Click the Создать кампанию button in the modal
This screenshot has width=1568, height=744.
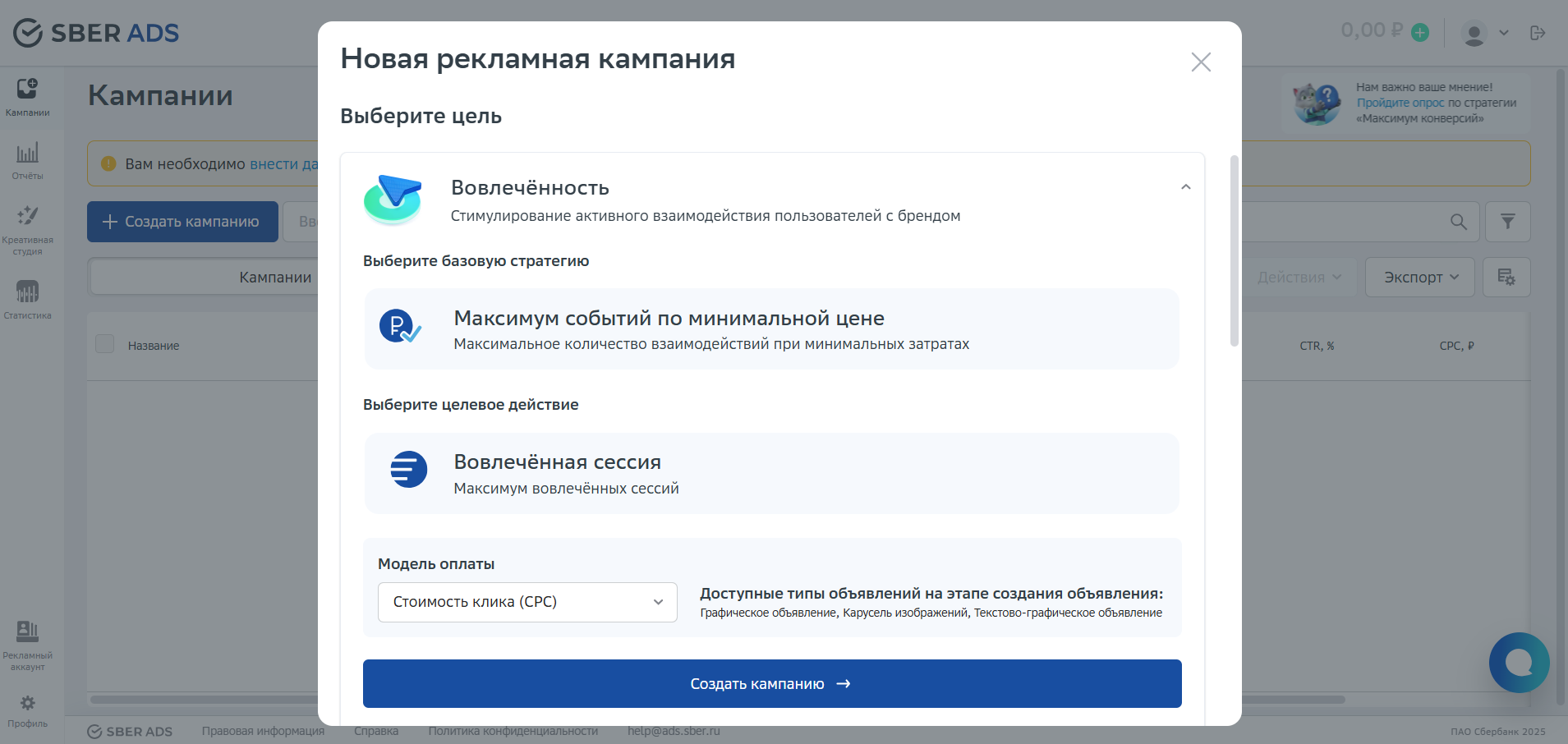771,683
